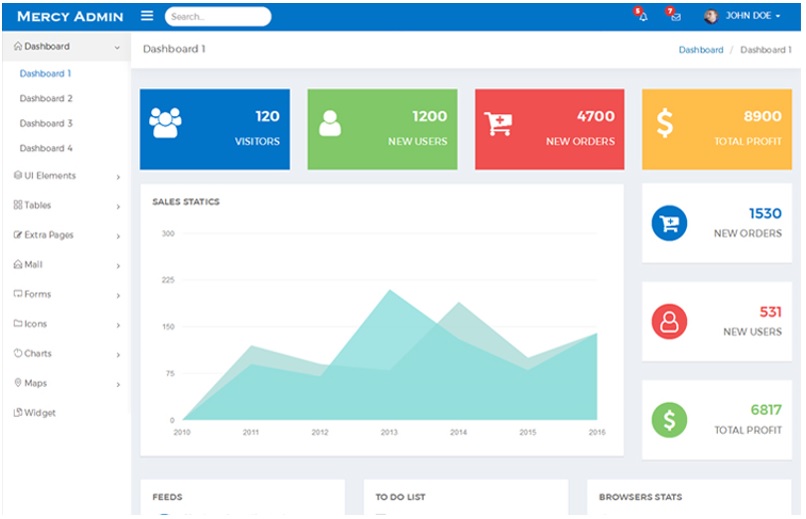
Task: Select Dashboard 4 in the sidebar
Action: (x=46, y=148)
